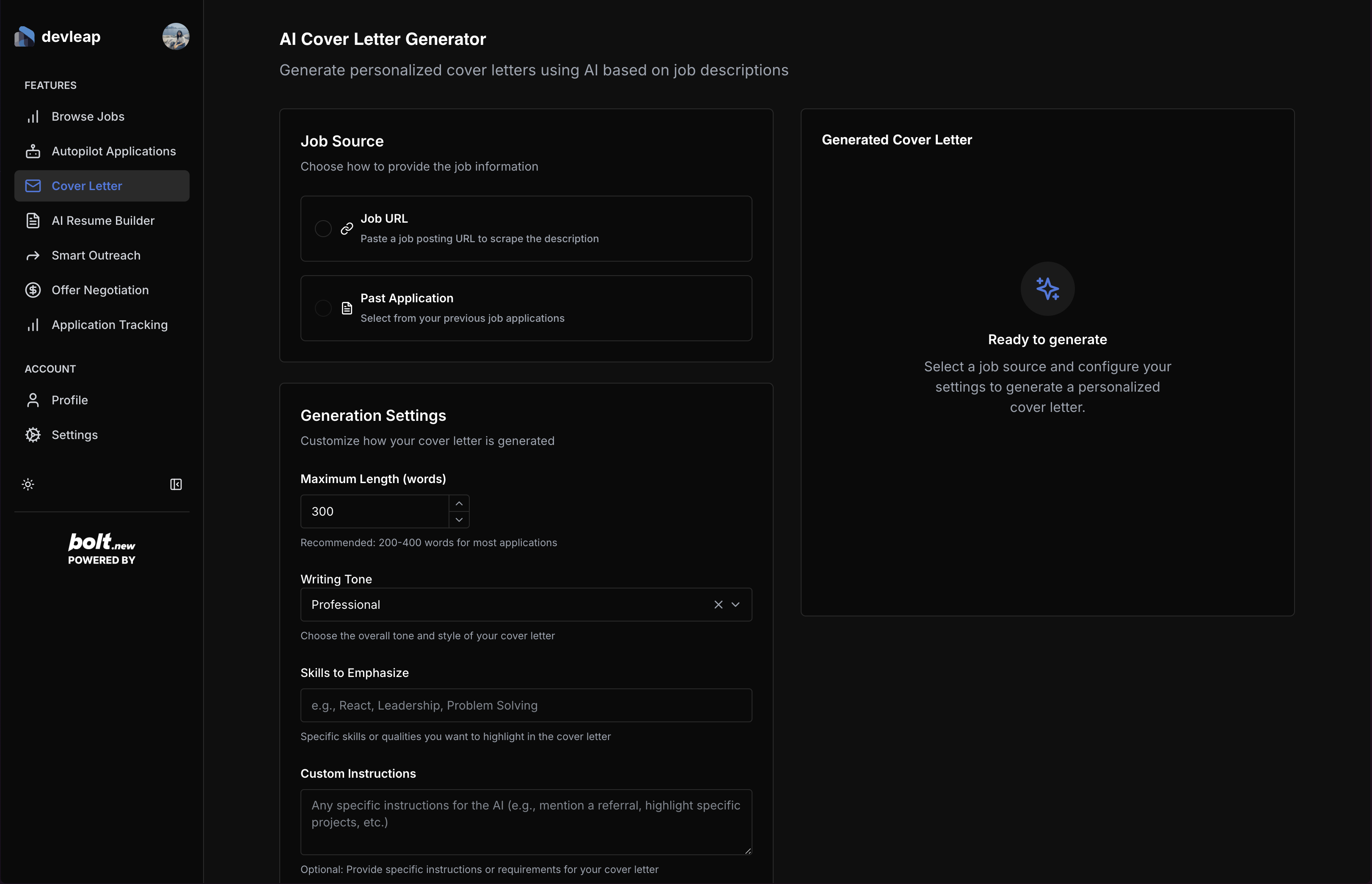Click the sparkle Ready to generate icon
This screenshot has width=1372, height=884.
[1047, 289]
